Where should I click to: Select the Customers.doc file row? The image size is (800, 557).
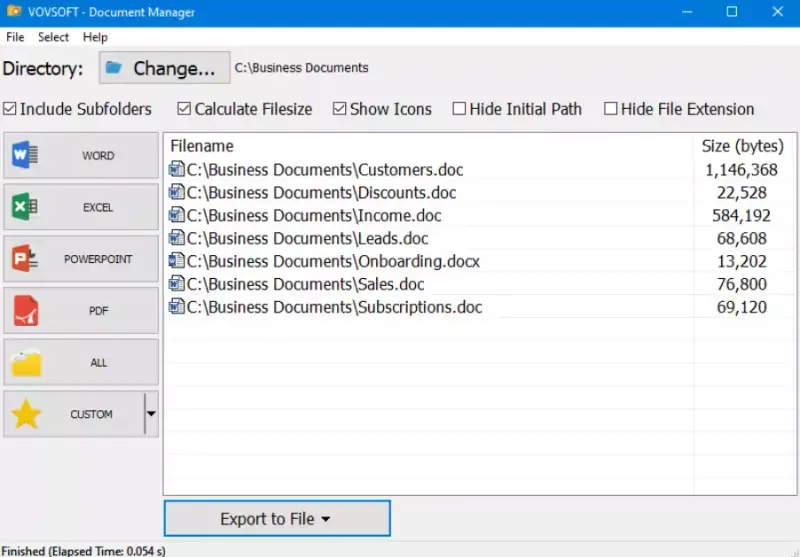(x=479, y=169)
